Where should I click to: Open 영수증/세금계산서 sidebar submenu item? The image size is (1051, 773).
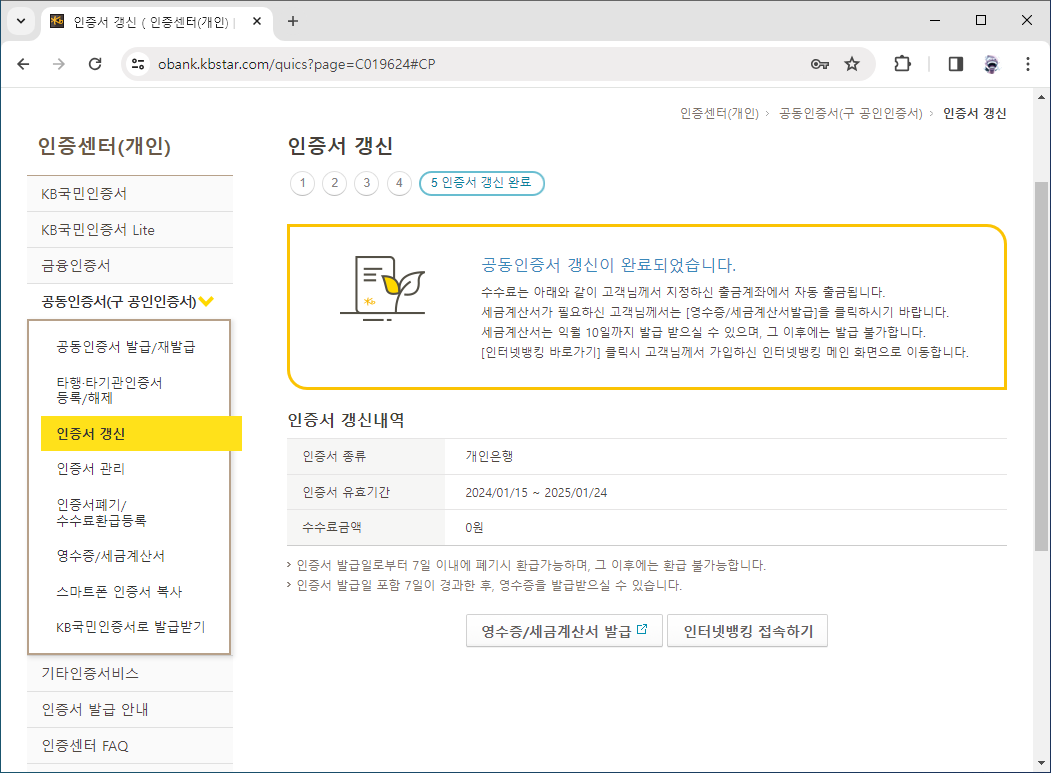tap(111, 556)
